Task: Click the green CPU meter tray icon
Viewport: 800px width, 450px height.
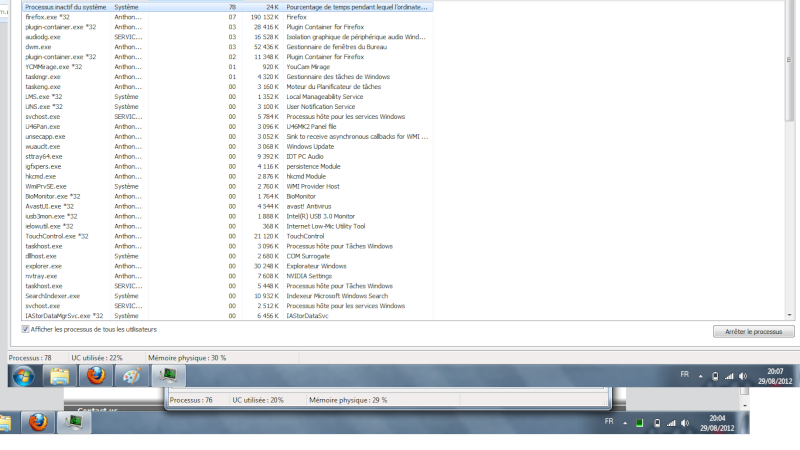Action: pos(639,423)
